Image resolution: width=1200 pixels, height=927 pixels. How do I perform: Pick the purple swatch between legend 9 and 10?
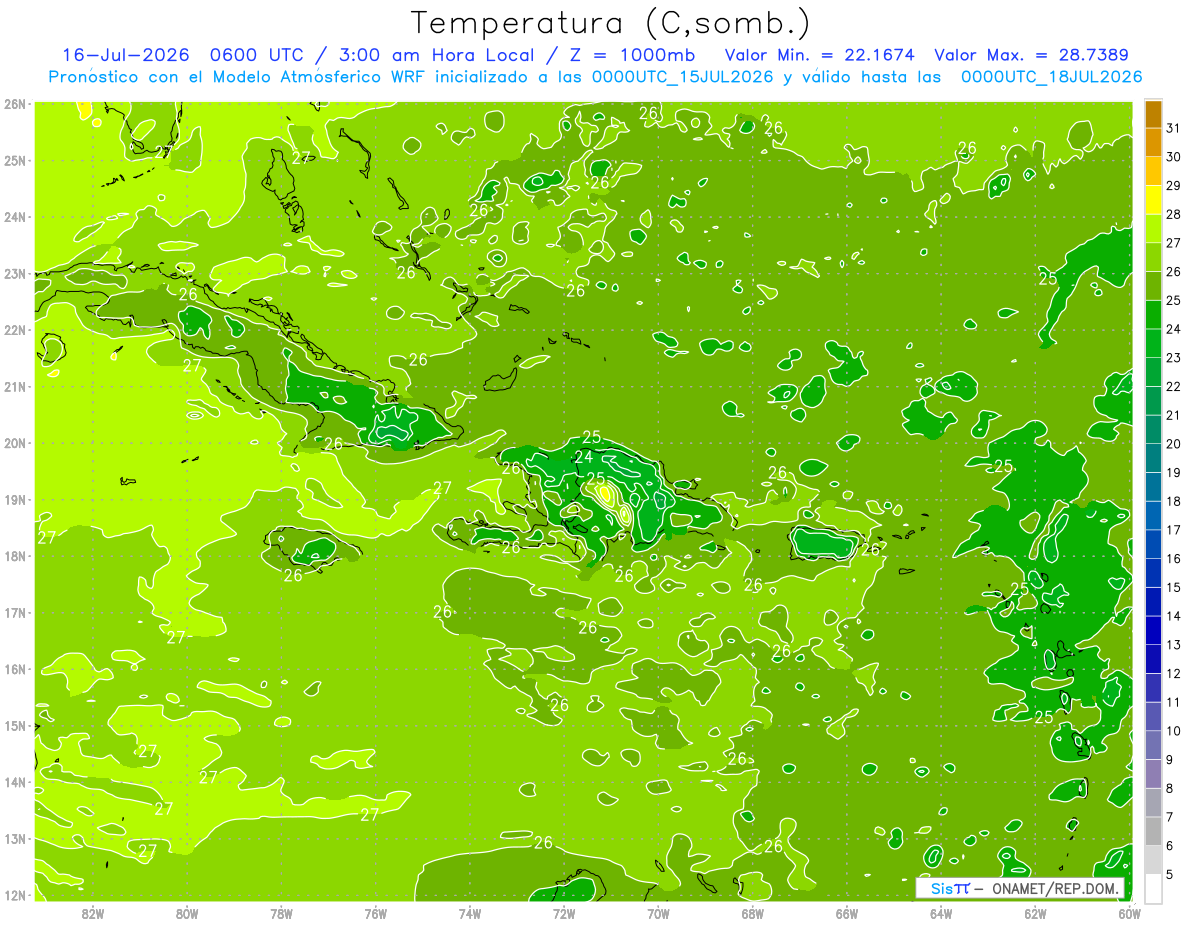tap(1153, 745)
